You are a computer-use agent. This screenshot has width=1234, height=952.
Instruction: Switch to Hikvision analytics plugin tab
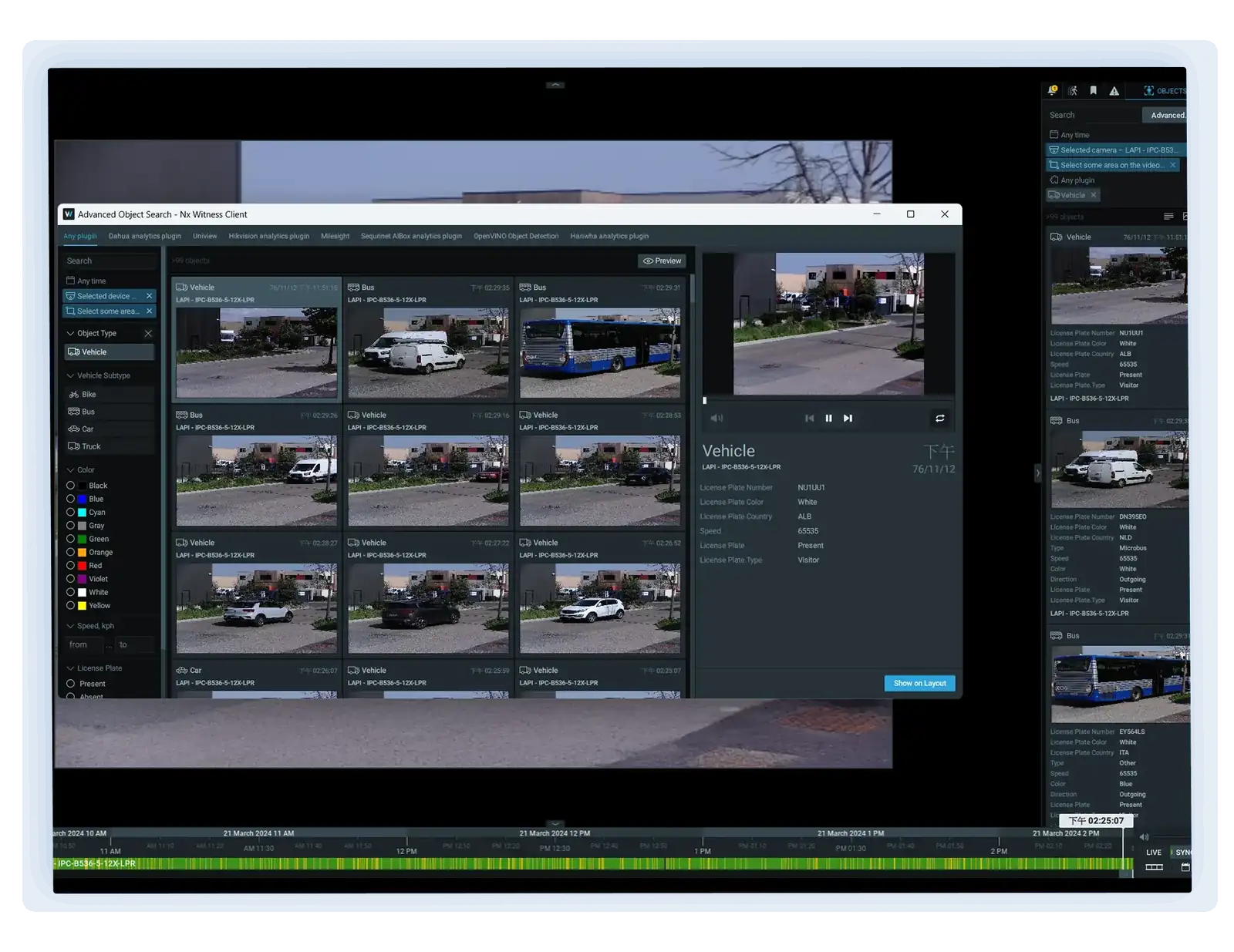[268, 236]
